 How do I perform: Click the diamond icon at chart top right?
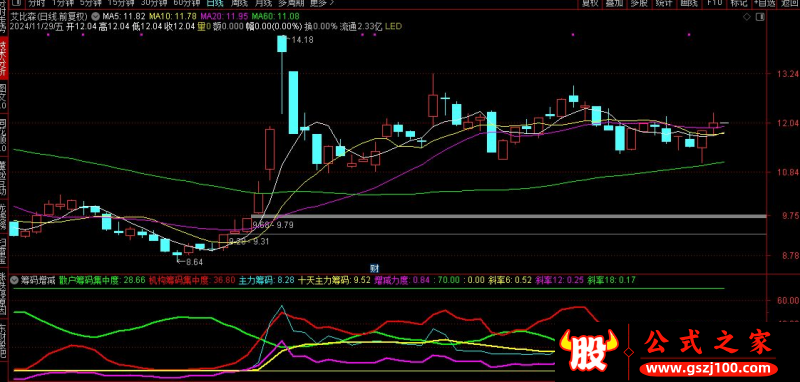pos(747,16)
